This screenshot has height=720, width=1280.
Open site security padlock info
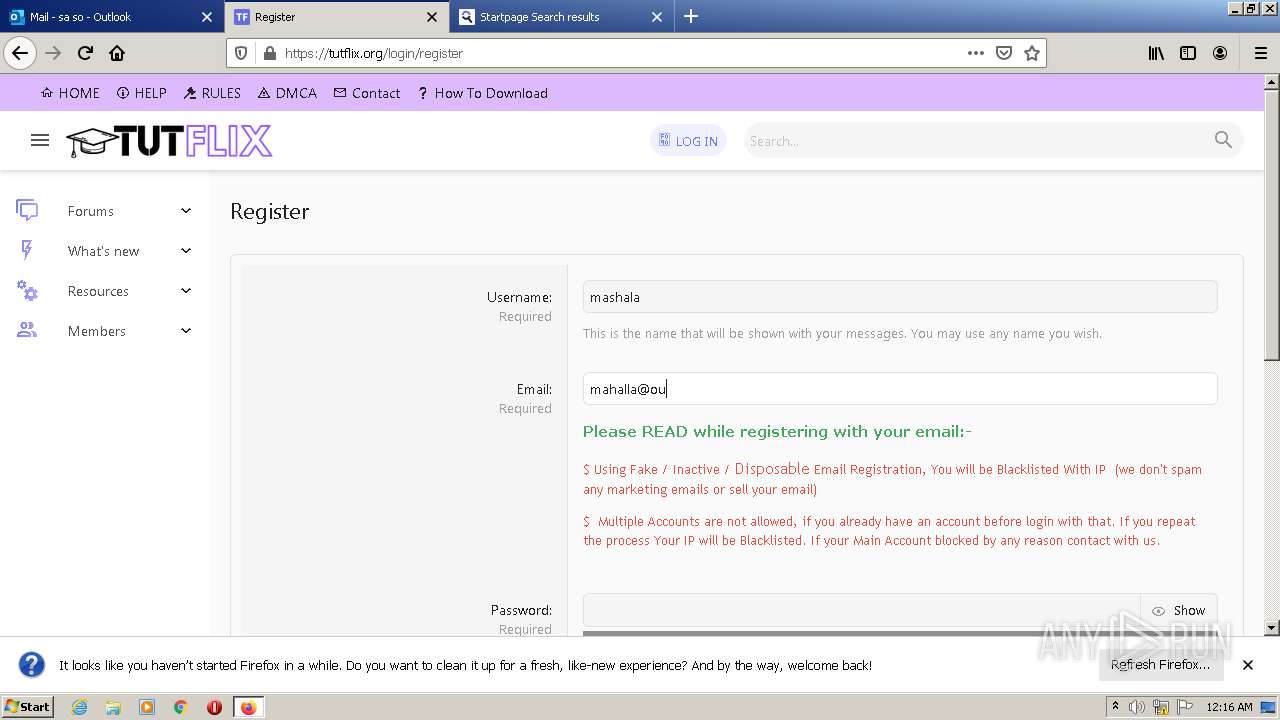click(x=268, y=53)
